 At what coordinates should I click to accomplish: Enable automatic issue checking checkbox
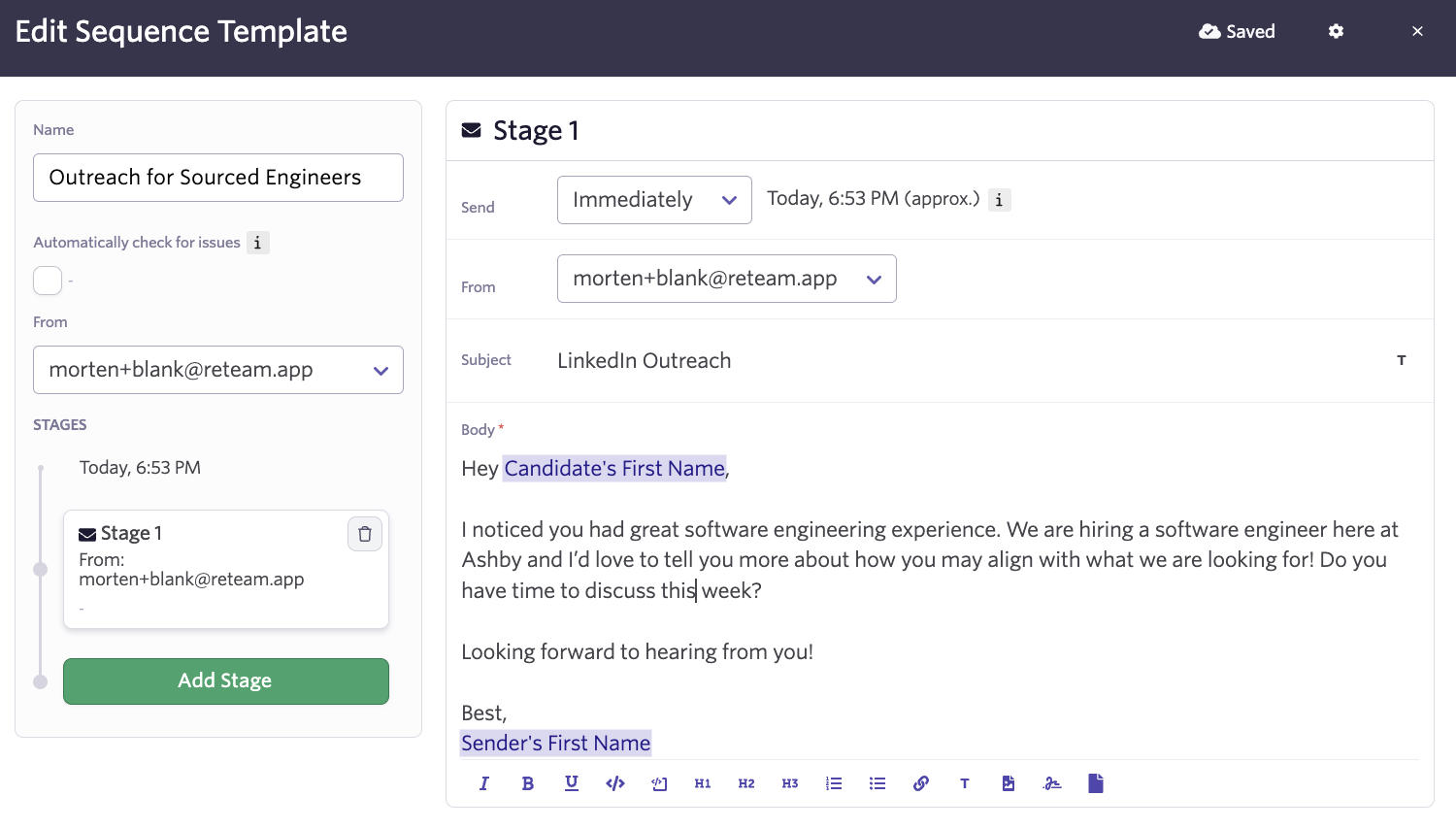point(48,281)
